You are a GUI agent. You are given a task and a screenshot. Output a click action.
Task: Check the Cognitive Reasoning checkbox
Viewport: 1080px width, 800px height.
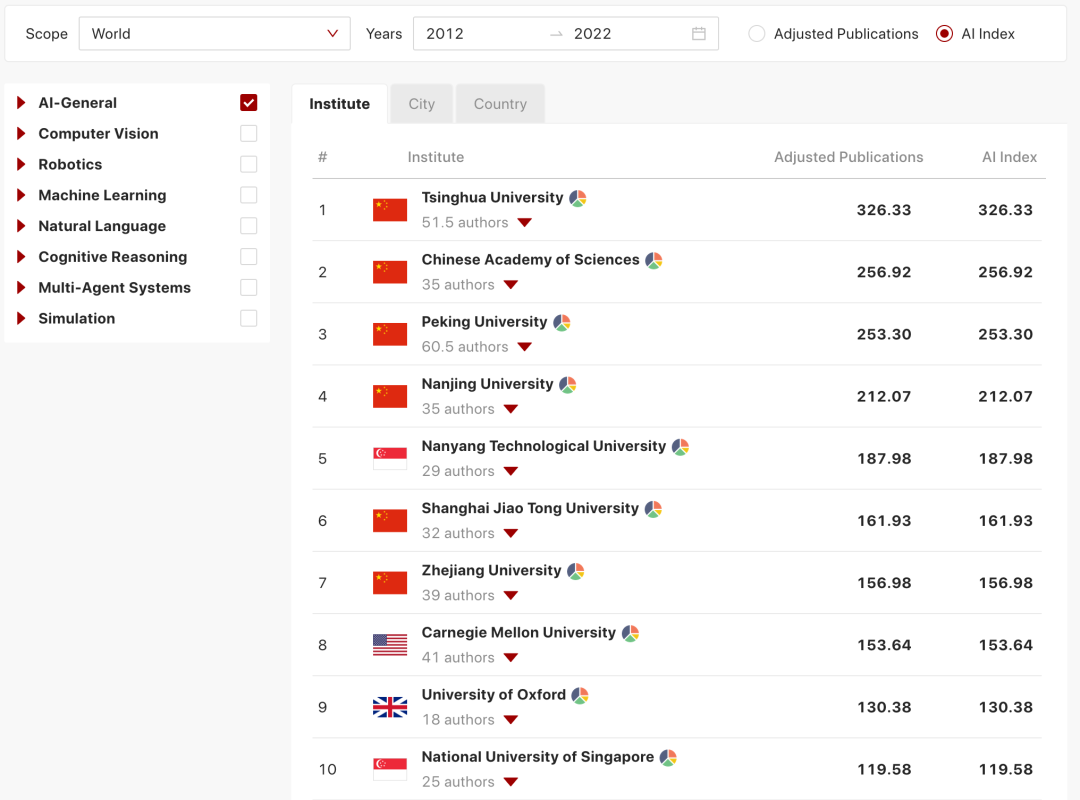point(249,256)
